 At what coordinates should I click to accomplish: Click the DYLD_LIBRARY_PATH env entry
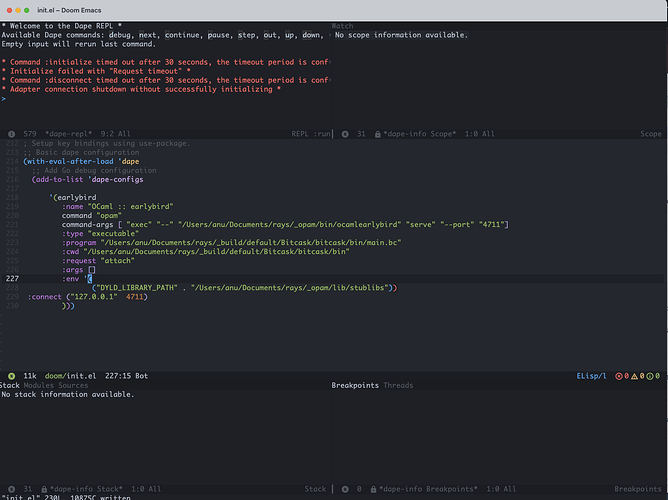pyautogui.click(x=245, y=288)
